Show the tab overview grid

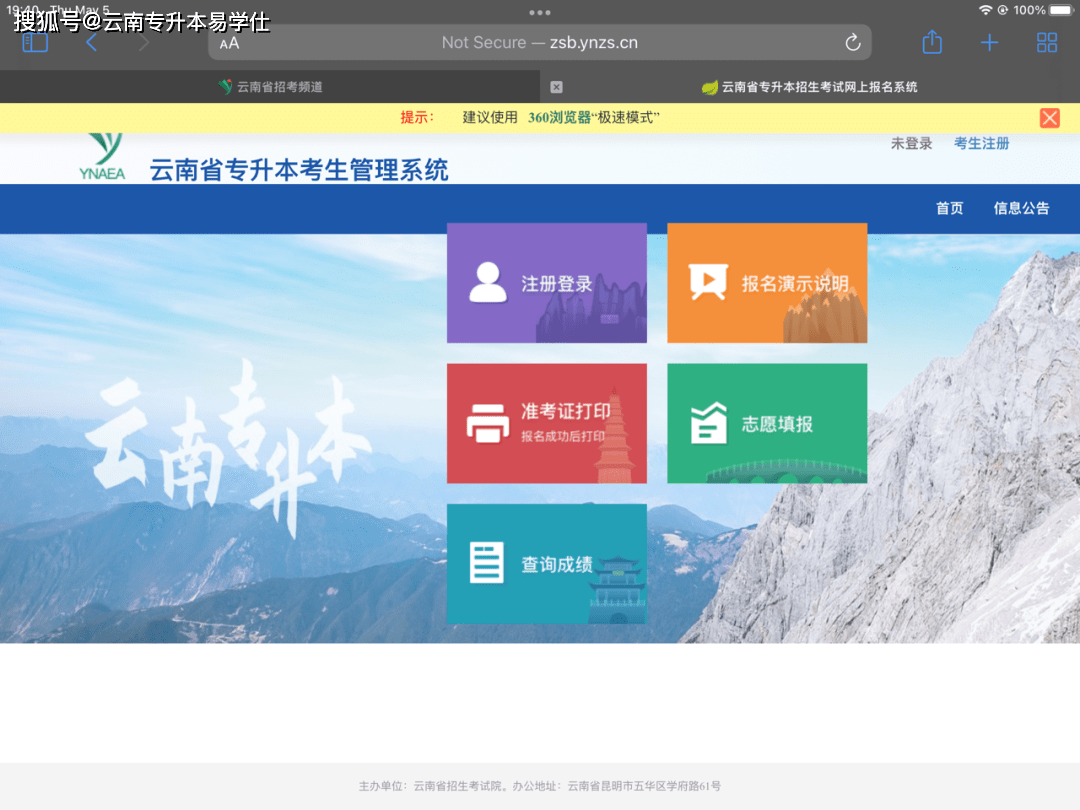coord(1046,43)
